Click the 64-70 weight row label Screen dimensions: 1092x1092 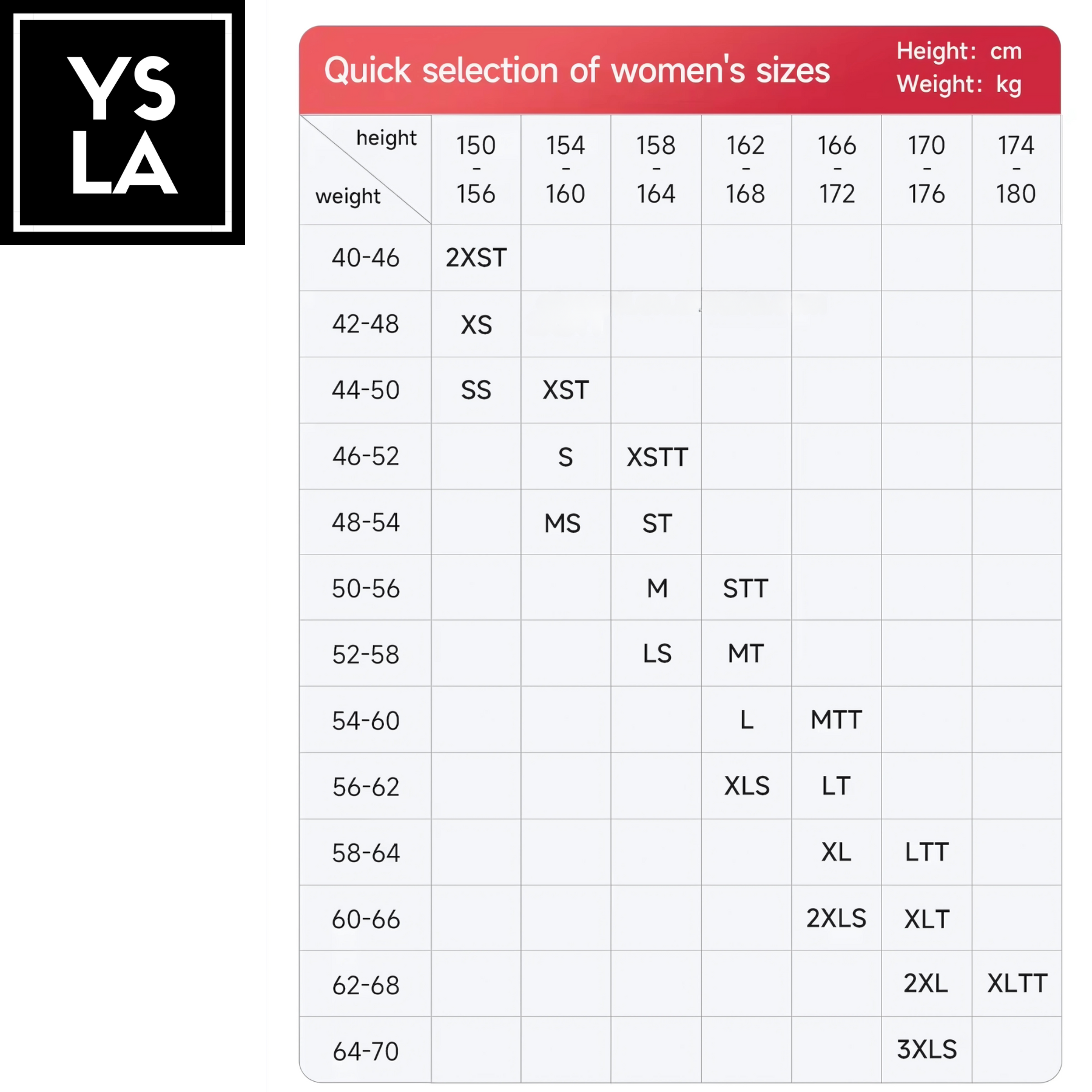(366, 1051)
